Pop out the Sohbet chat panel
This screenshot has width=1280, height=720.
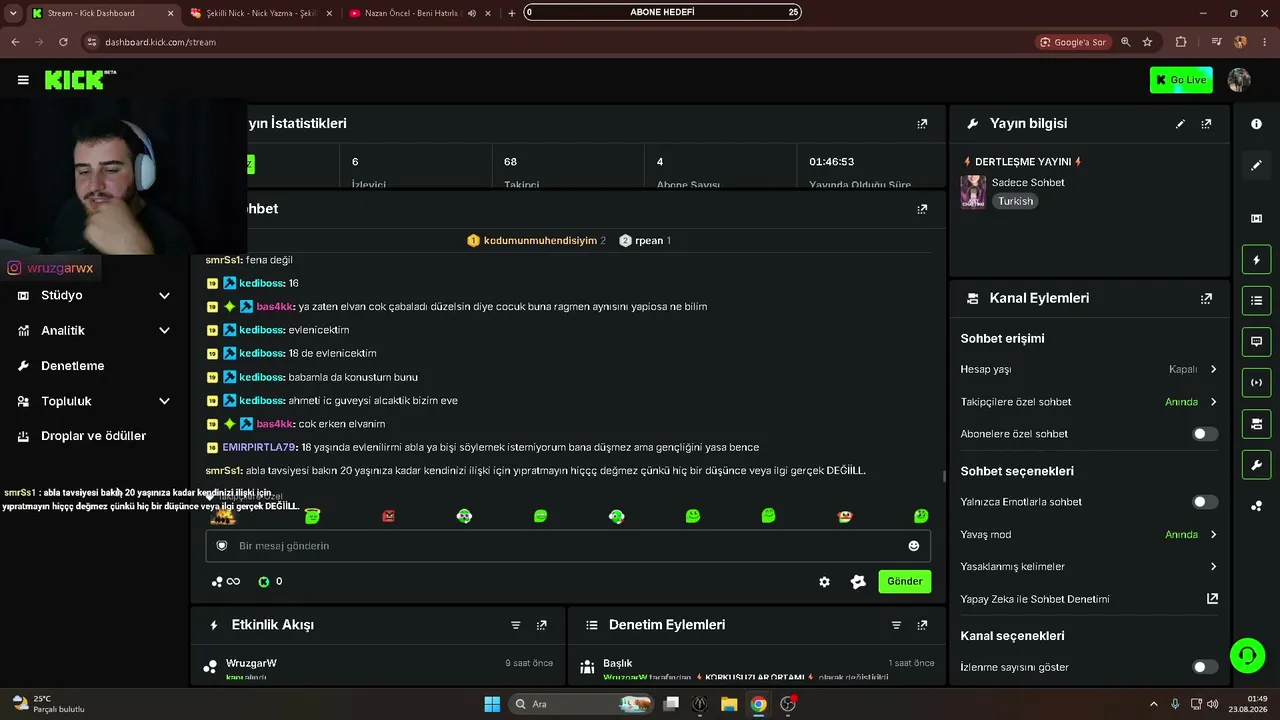tap(922, 209)
